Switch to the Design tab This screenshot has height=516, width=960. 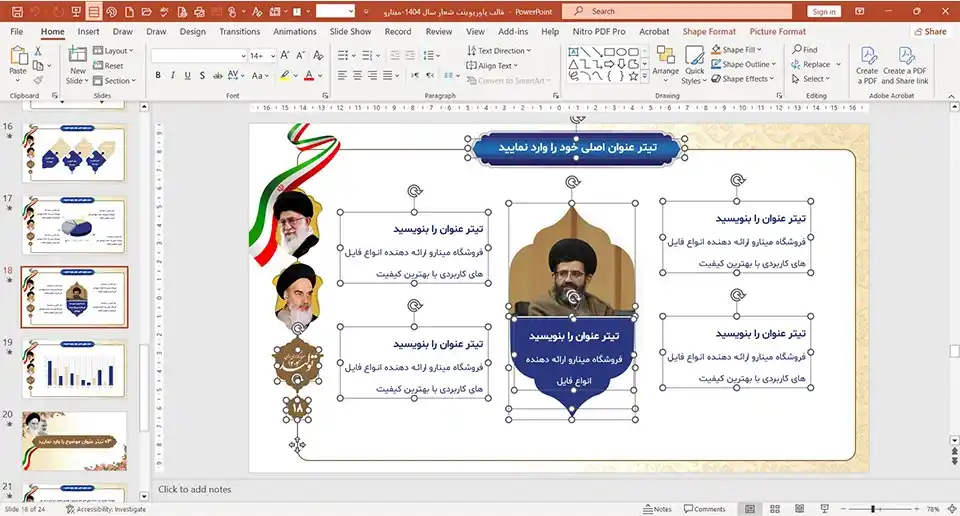(x=192, y=31)
